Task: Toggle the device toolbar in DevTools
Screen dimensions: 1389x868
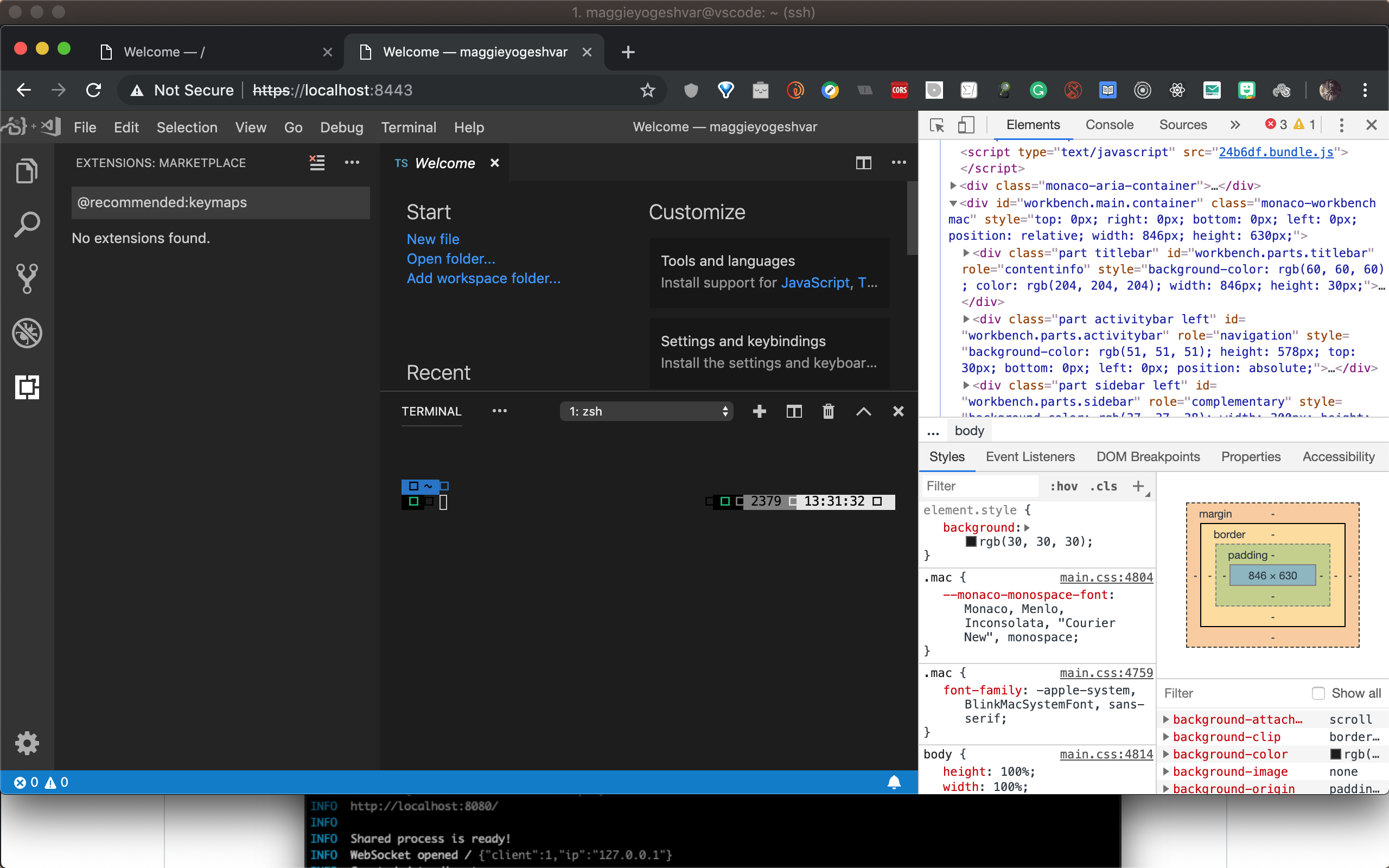Action: (x=966, y=125)
